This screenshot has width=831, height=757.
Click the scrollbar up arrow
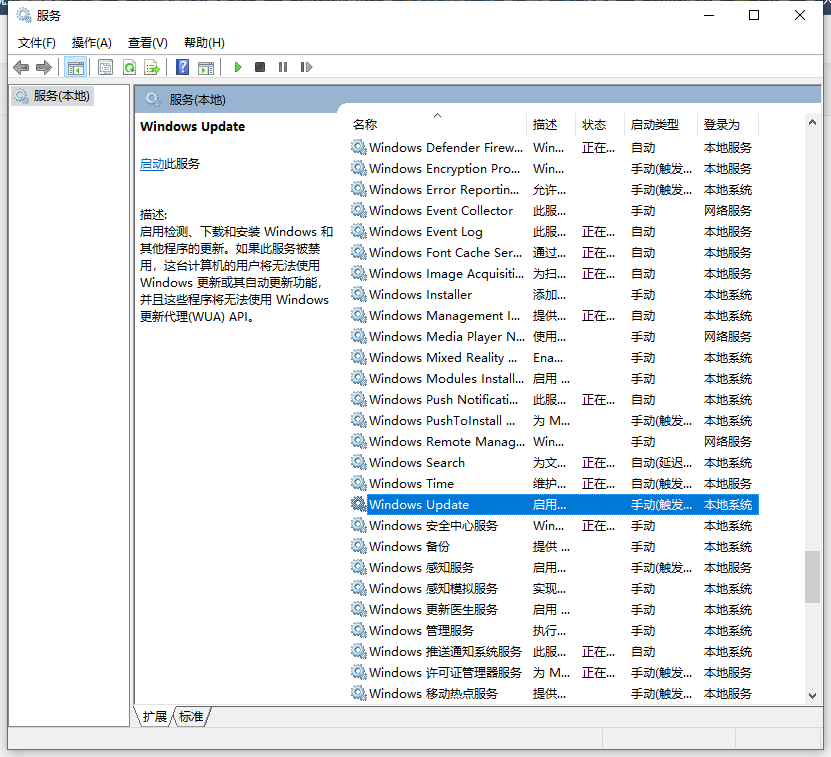(x=812, y=122)
